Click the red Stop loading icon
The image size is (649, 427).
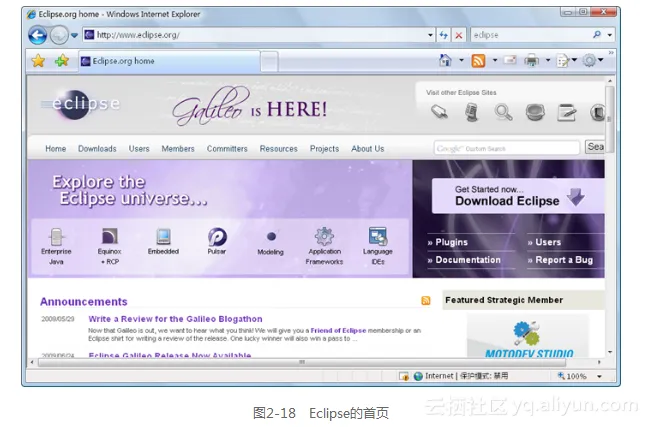click(x=459, y=35)
